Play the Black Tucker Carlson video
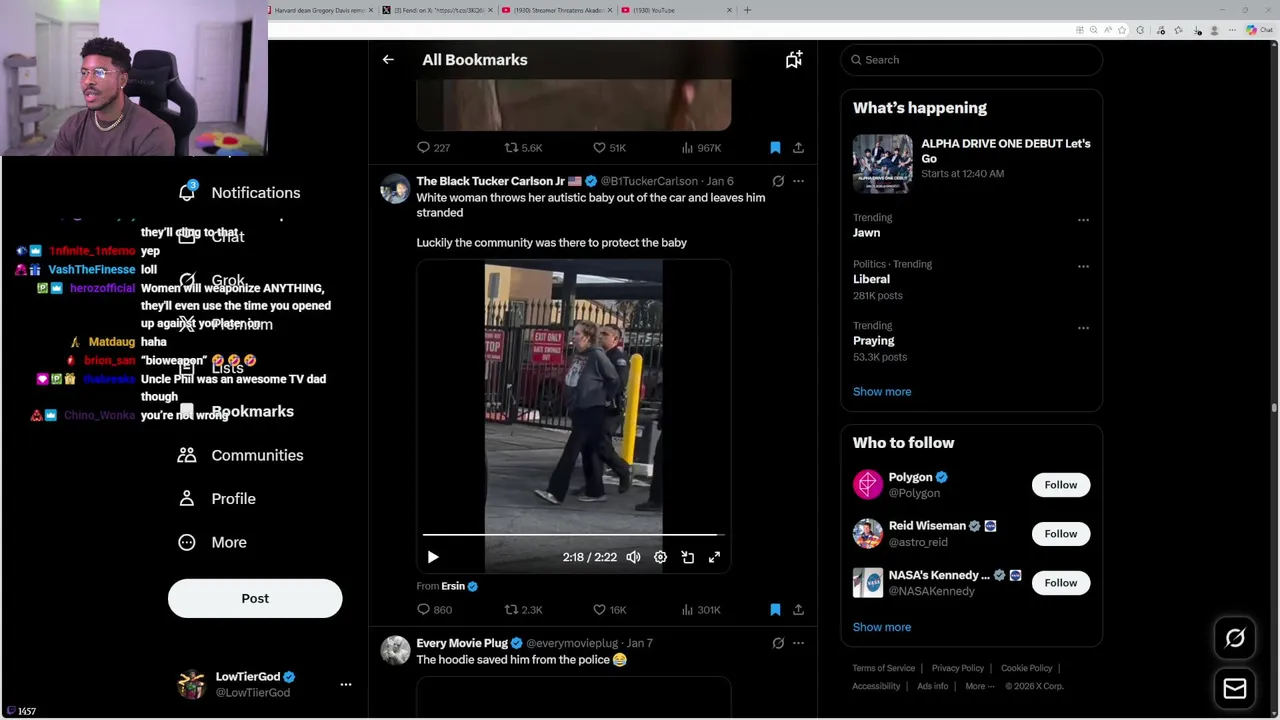The width and height of the screenshot is (1280, 720). coord(433,557)
